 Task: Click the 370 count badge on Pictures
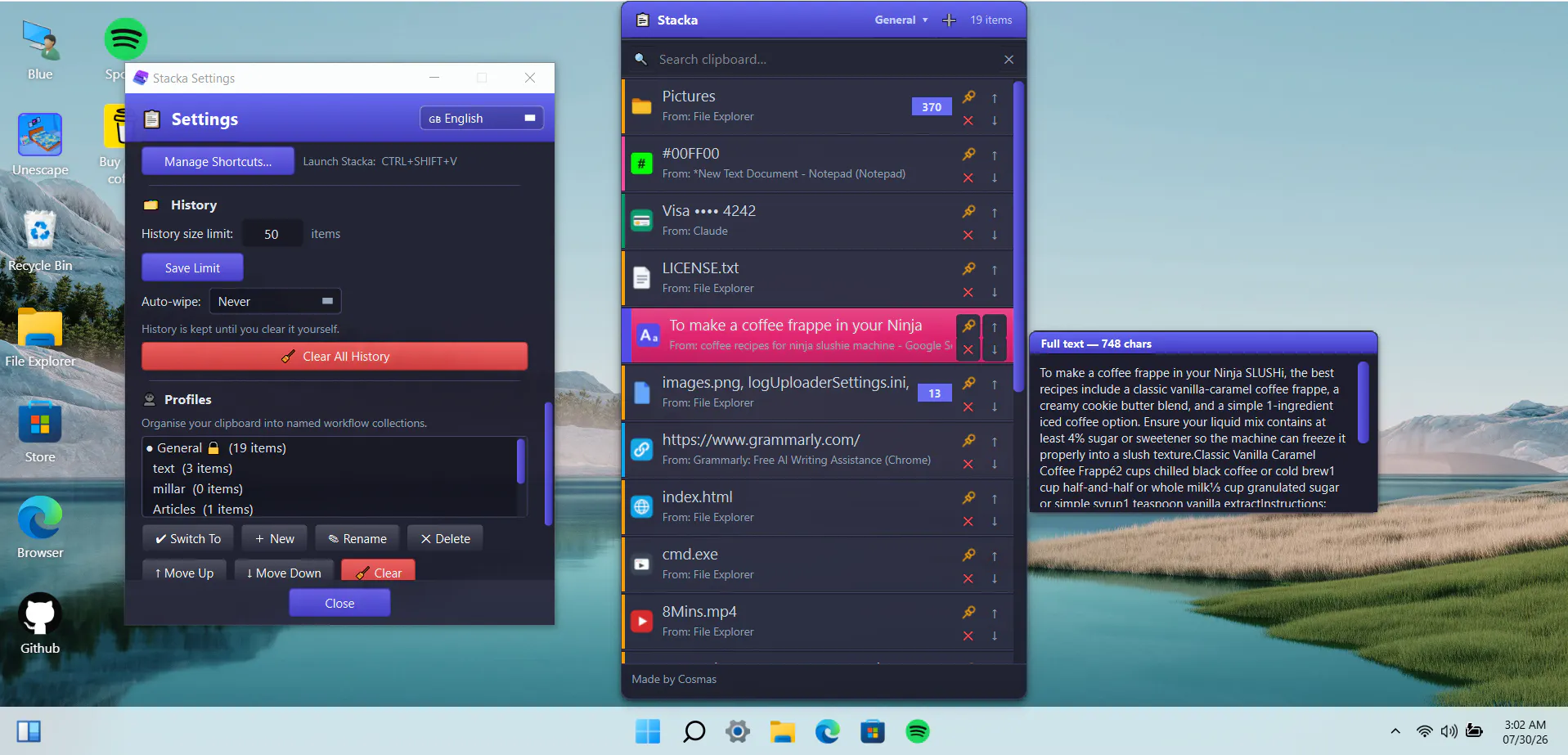click(932, 107)
